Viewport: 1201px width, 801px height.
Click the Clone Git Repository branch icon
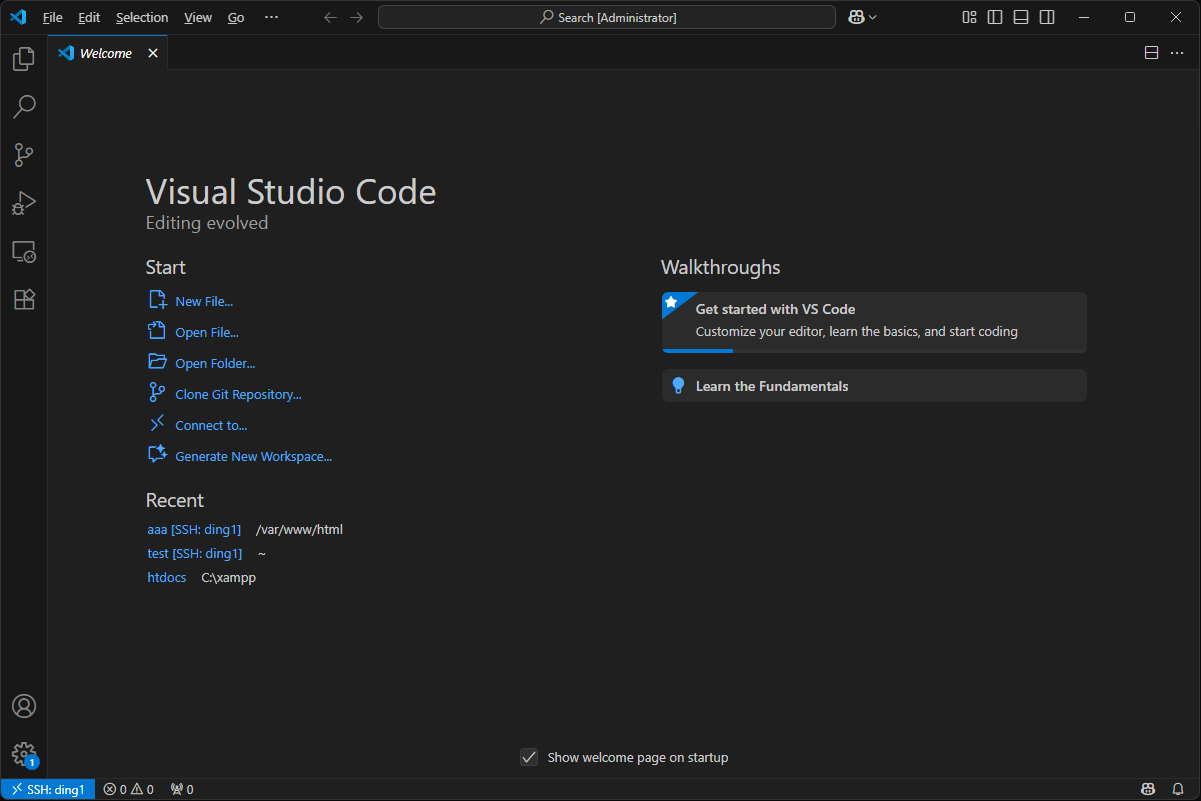pyautogui.click(x=157, y=393)
